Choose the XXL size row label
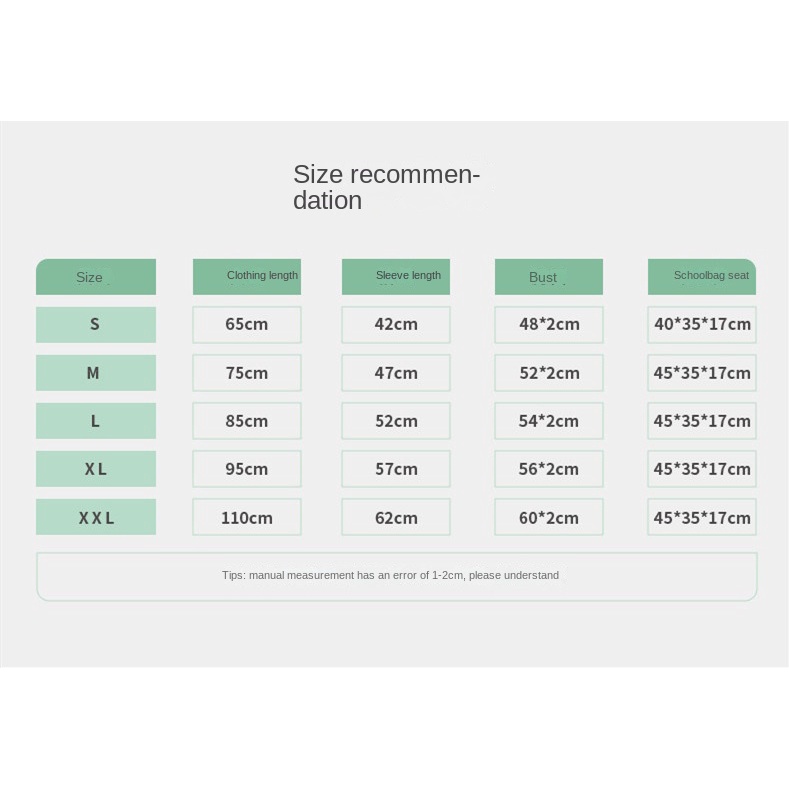Screen dimensions: 789x789 click(96, 517)
